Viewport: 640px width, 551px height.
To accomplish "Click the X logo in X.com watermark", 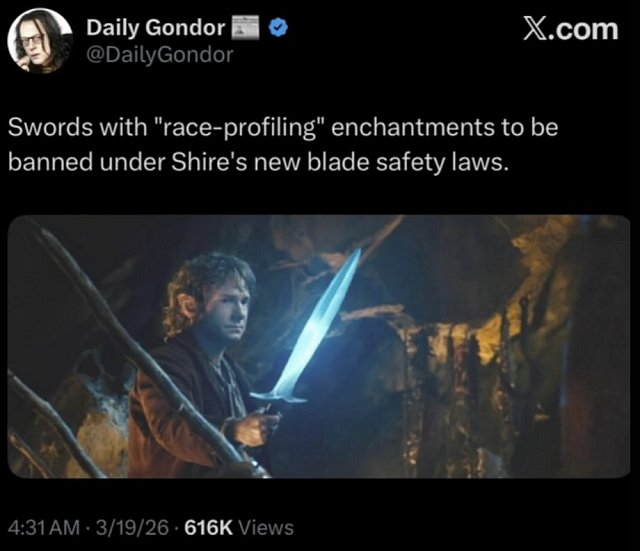I will point(534,30).
